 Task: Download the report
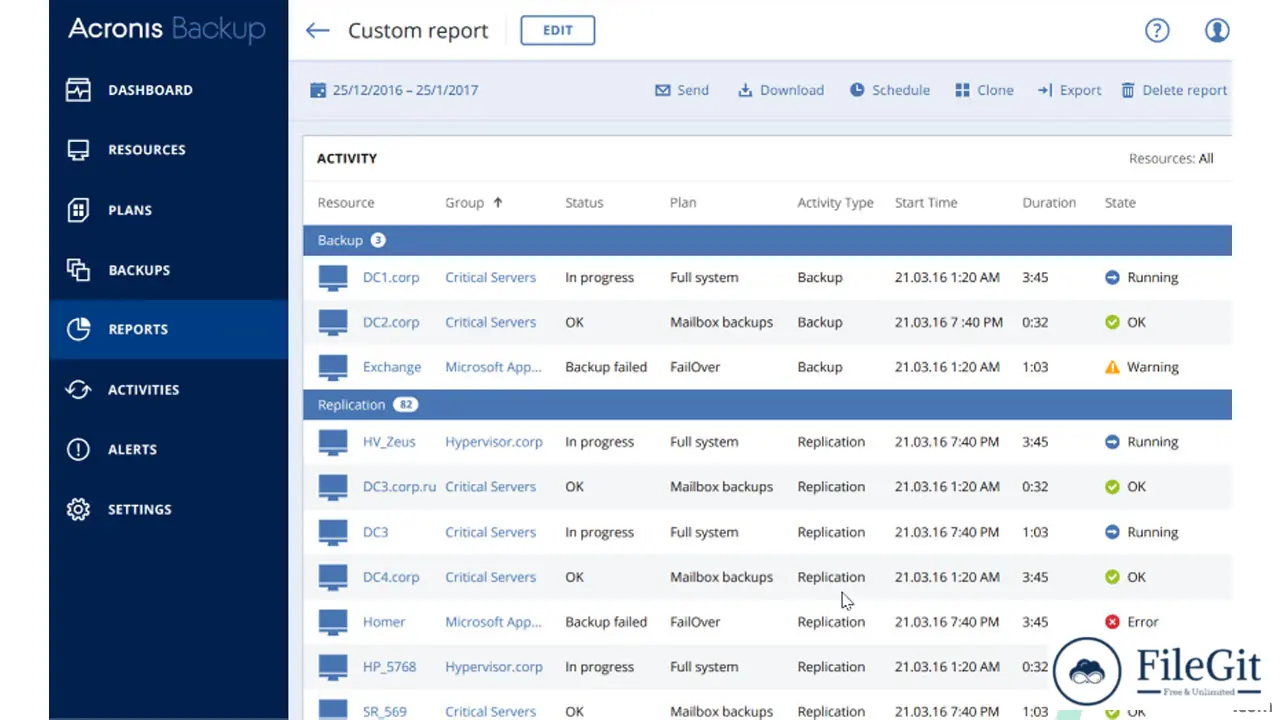(x=781, y=90)
